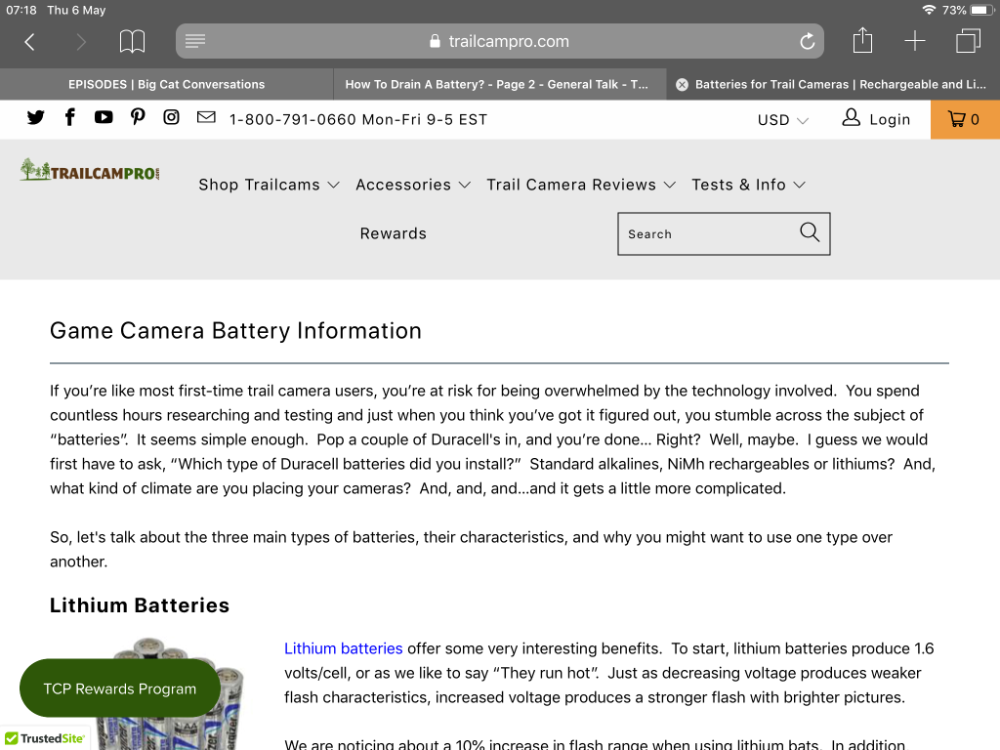Click the email envelope icon
Viewport: 1000px width, 750px height.
[x=206, y=117]
